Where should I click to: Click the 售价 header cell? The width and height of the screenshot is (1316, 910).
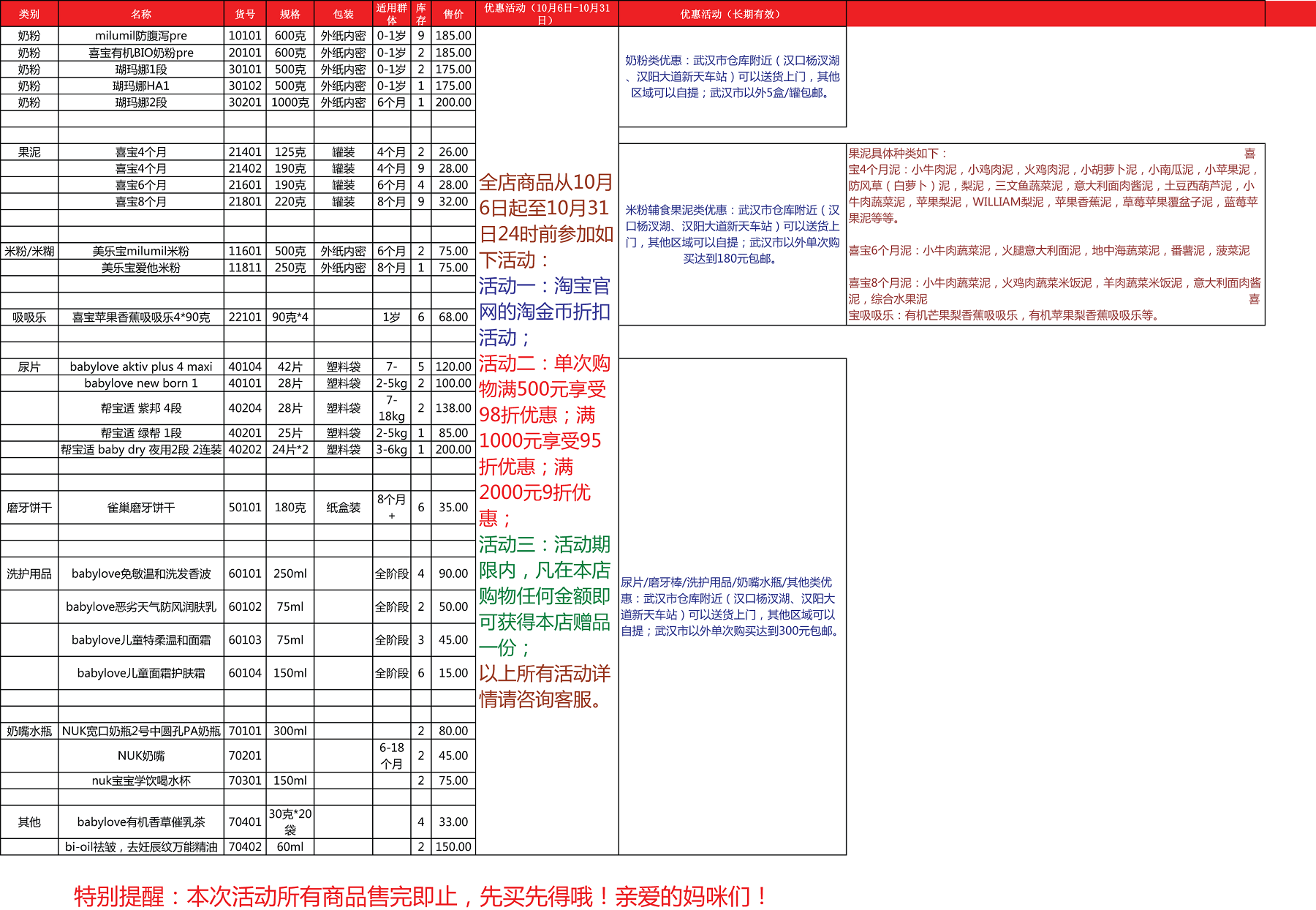pos(453,14)
